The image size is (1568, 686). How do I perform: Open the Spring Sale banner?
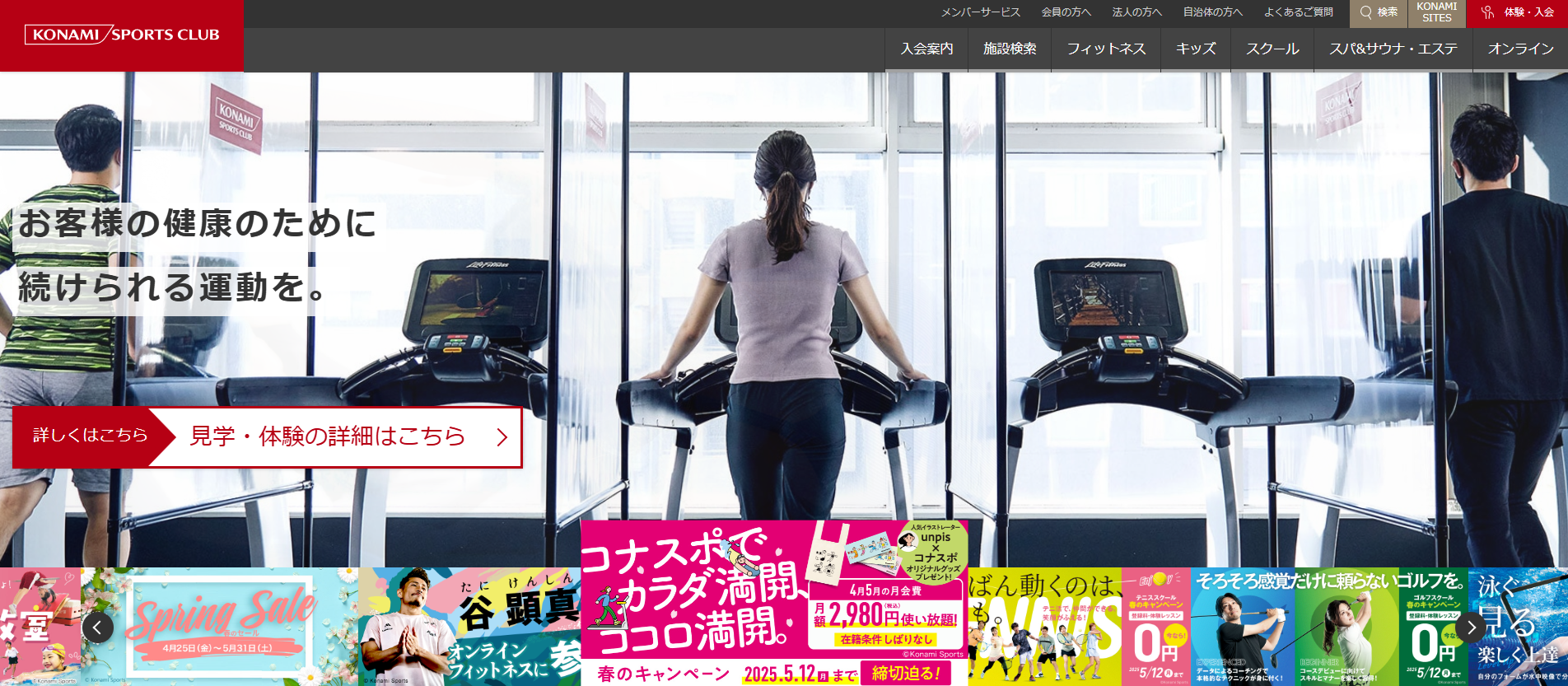(x=220, y=627)
